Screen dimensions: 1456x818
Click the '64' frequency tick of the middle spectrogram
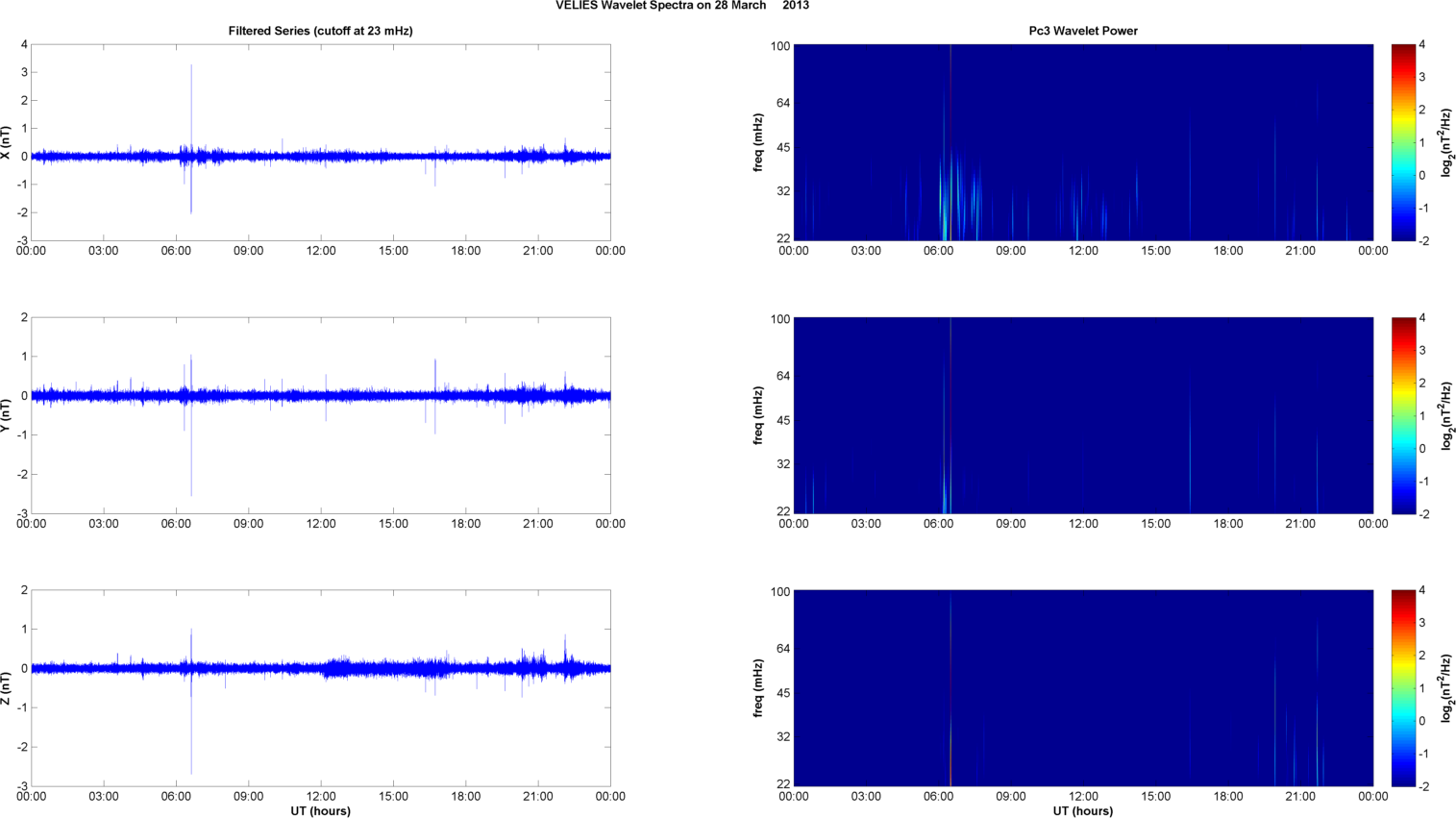(783, 376)
